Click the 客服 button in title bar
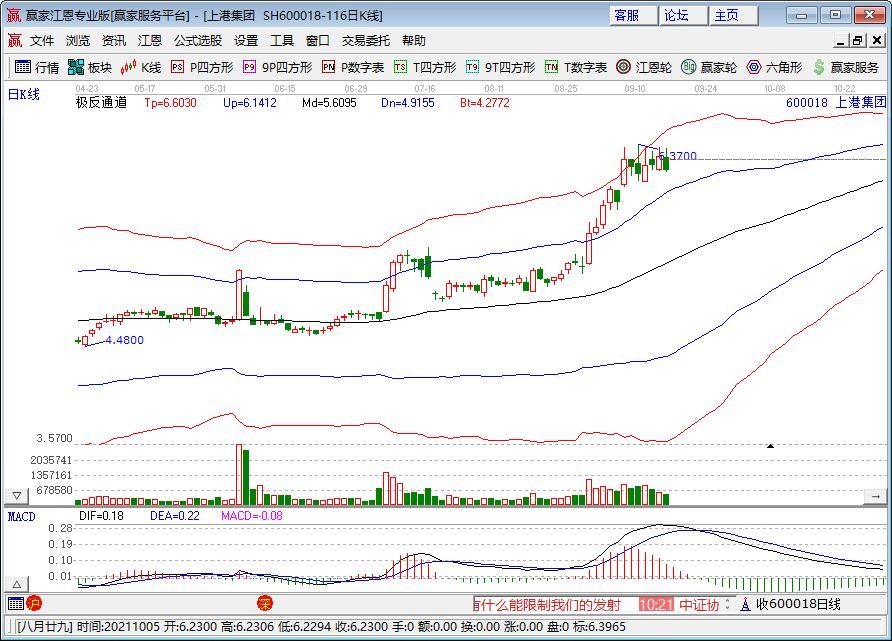 [633, 15]
